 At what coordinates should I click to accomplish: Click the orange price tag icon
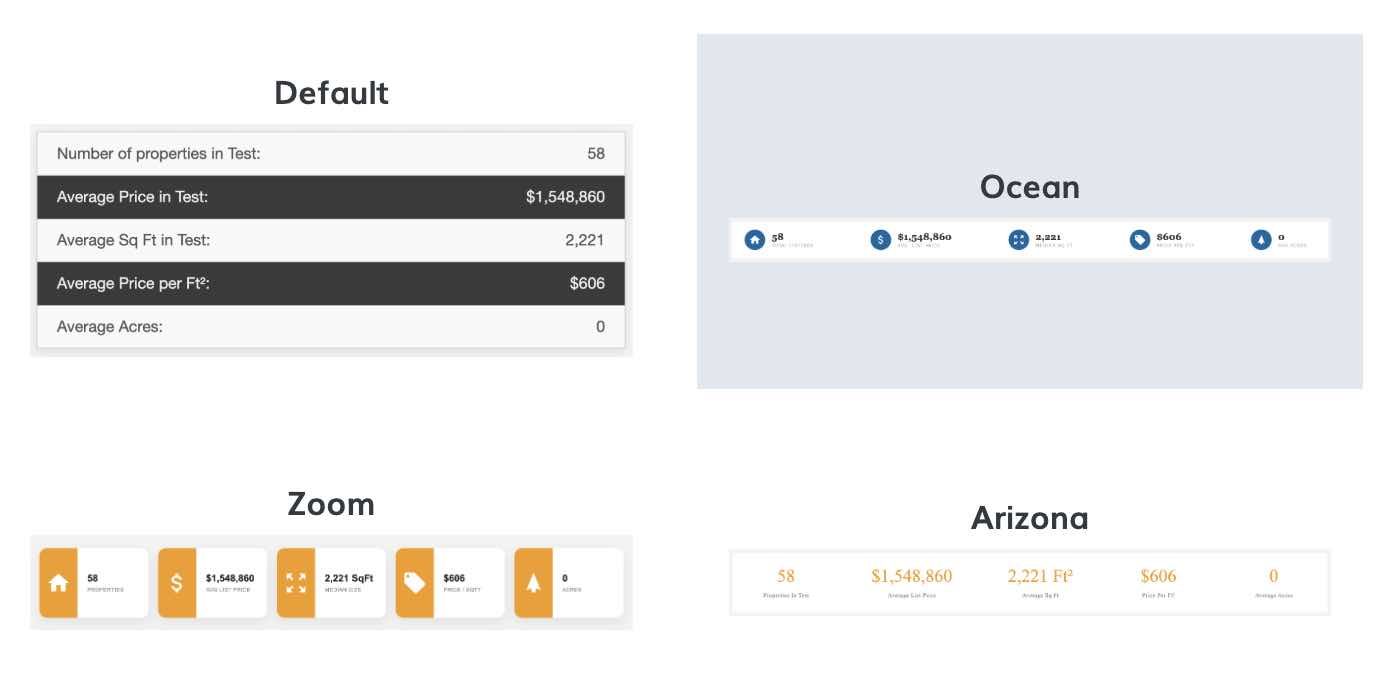[x=415, y=583]
